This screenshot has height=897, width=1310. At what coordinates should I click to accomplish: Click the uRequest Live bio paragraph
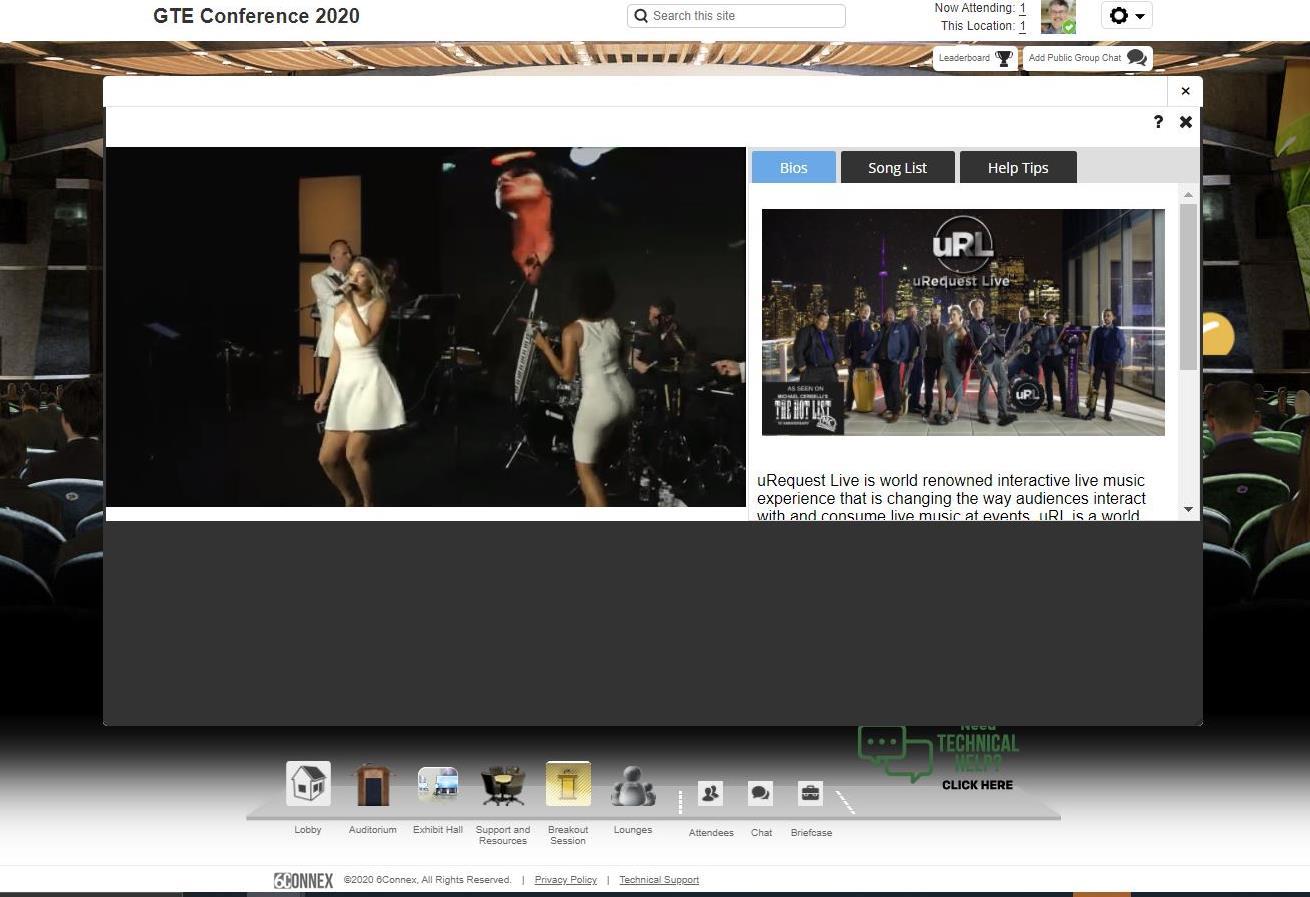[952, 498]
